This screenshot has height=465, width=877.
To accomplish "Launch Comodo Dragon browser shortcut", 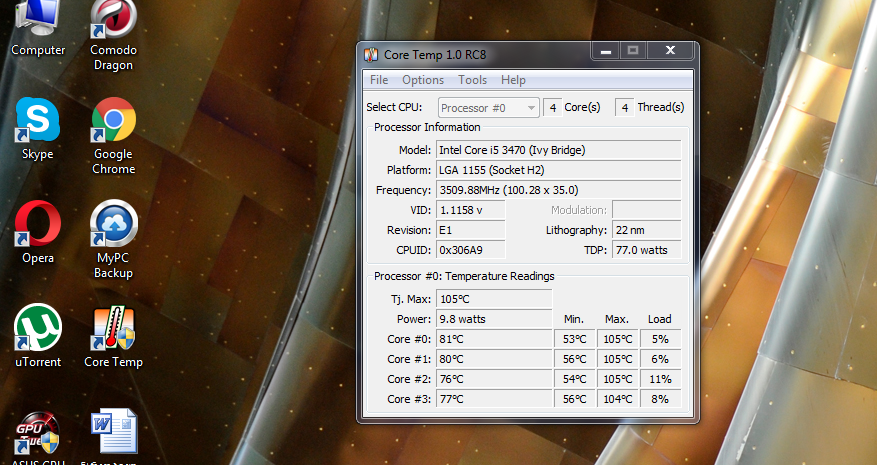I will (x=113, y=20).
